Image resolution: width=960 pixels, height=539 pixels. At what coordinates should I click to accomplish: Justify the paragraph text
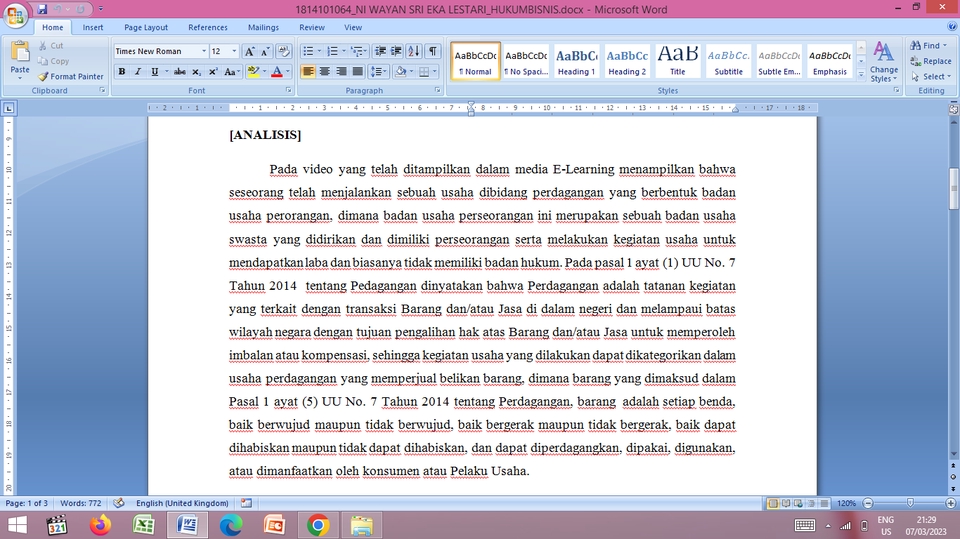tap(358, 72)
